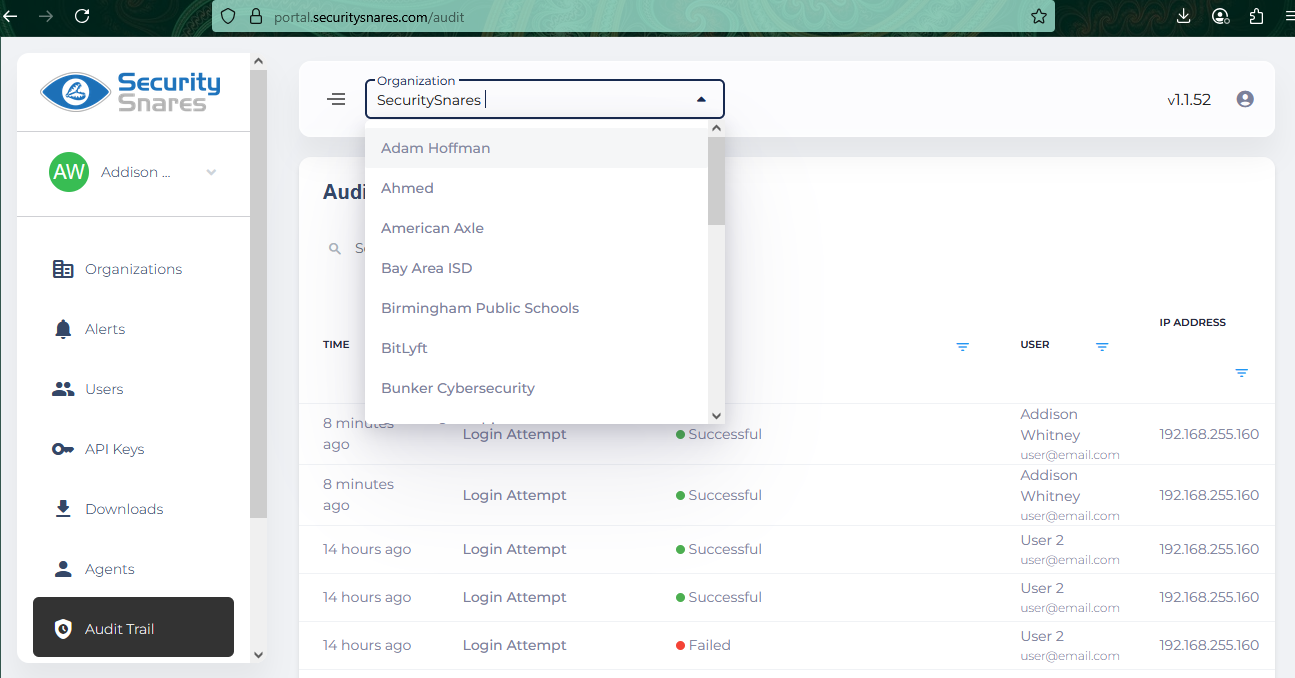Click the search magnifier icon in audit table
This screenshot has height=678, width=1295.
[335, 248]
